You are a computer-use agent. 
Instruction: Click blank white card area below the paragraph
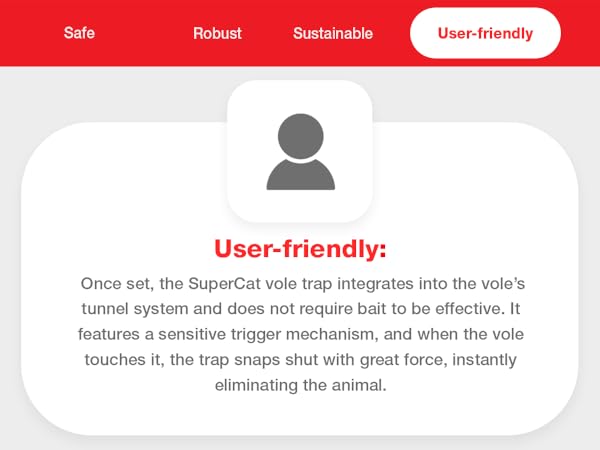click(300, 415)
